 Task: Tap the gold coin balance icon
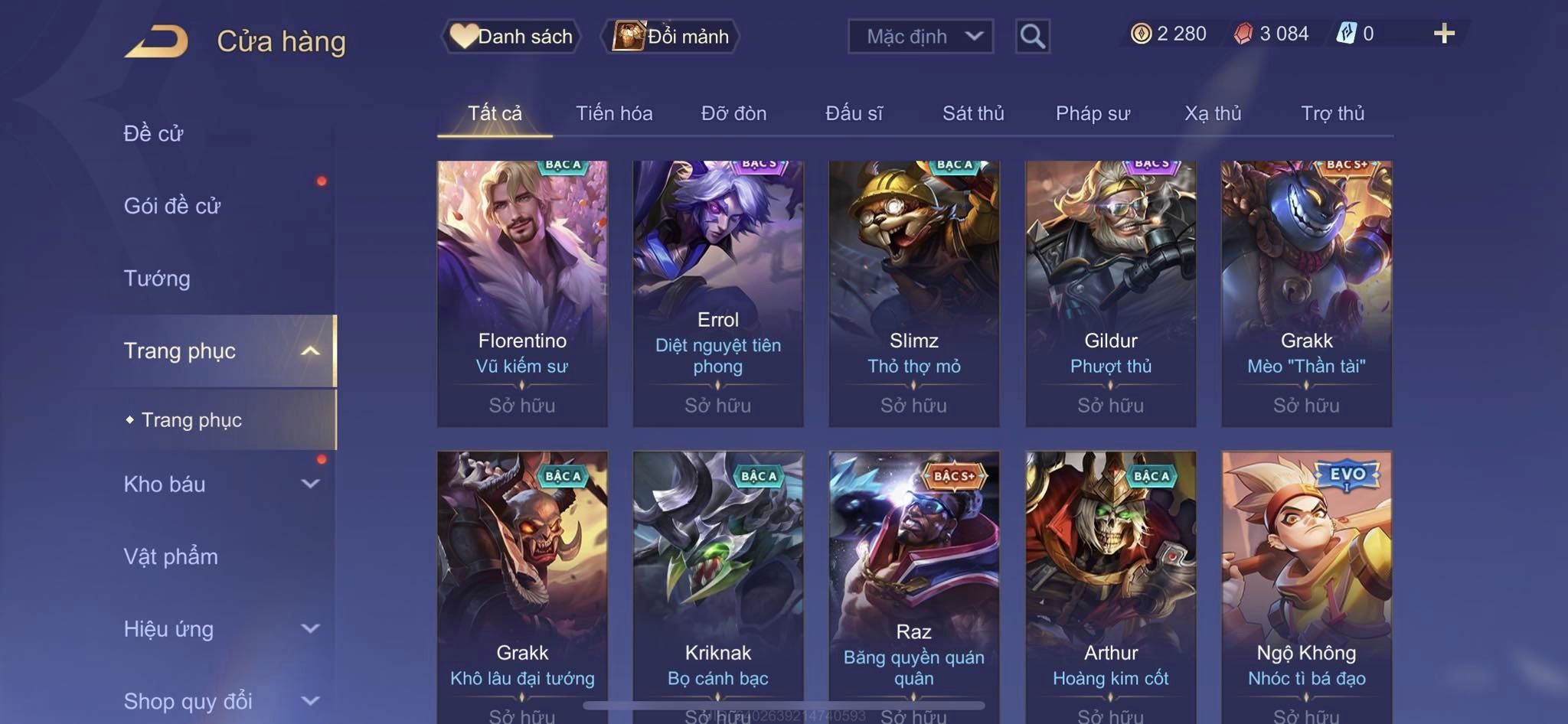pyautogui.click(x=1141, y=34)
